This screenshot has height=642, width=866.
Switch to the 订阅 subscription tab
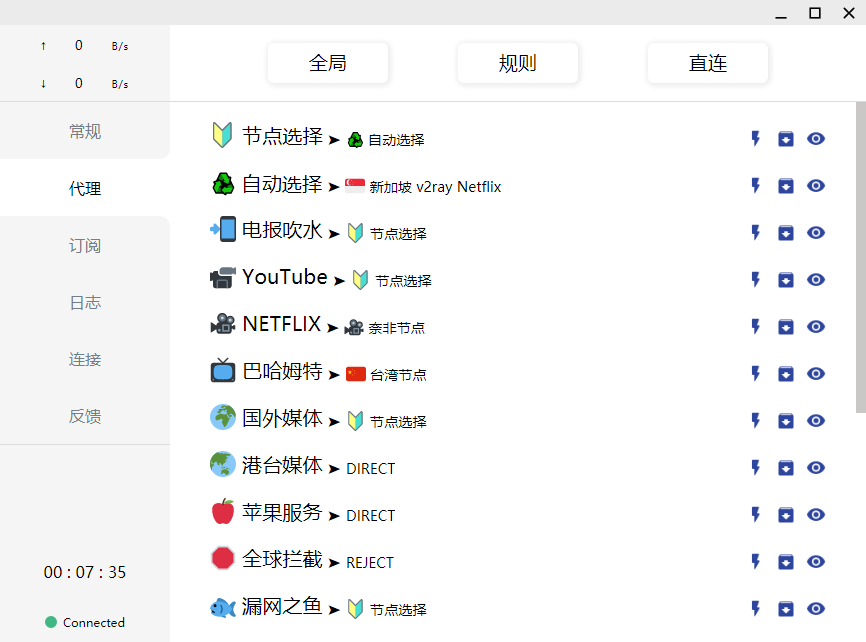point(85,245)
